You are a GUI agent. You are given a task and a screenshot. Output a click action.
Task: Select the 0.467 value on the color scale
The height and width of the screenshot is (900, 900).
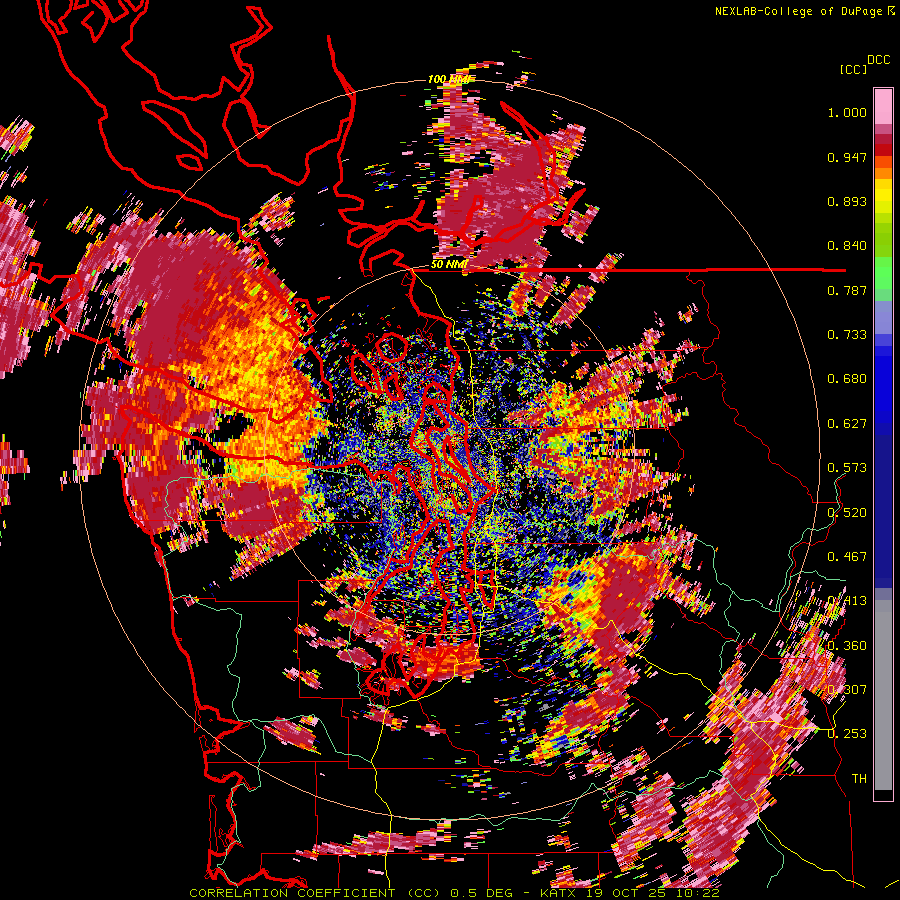coord(847,557)
